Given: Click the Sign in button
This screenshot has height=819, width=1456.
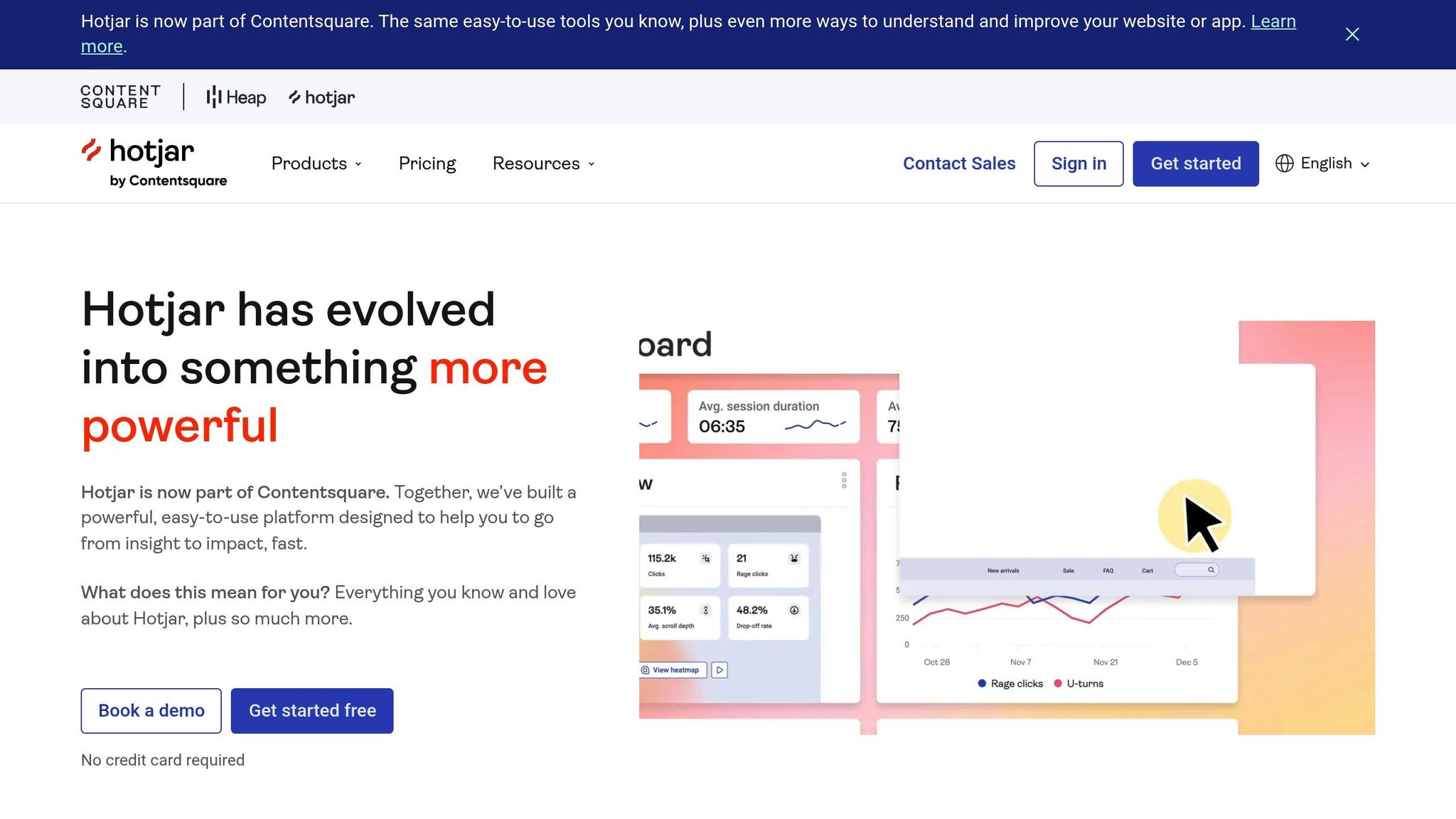Looking at the screenshot, I should (x=1078, y=164).
